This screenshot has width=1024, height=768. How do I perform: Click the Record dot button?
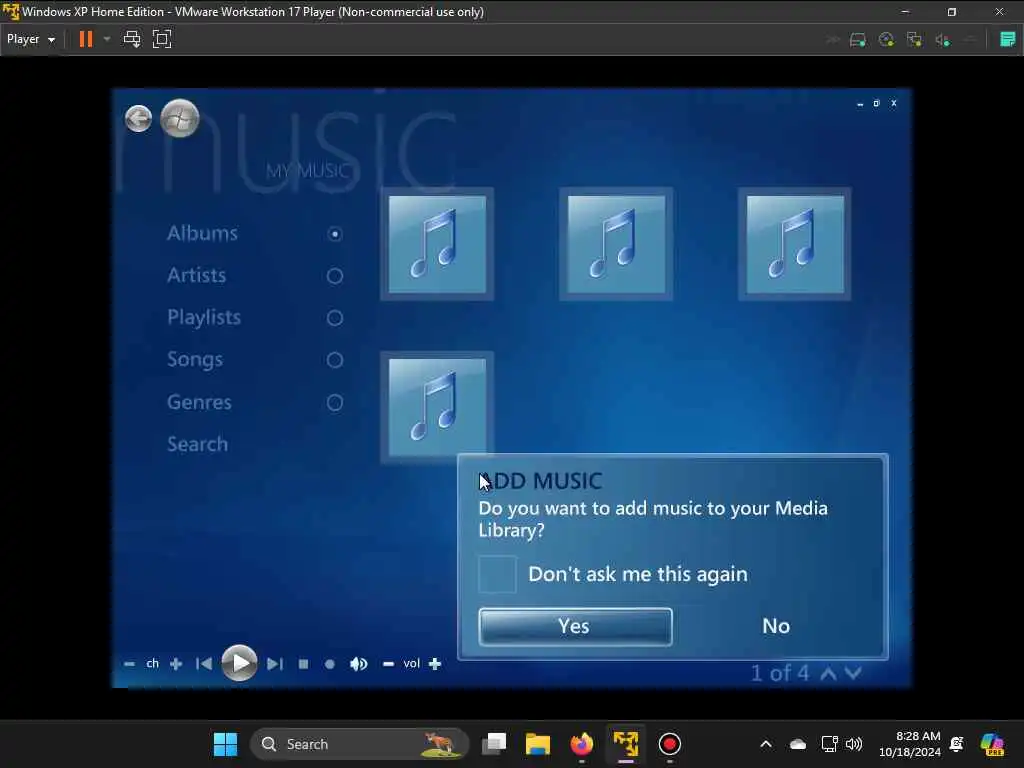pos(330,664)
